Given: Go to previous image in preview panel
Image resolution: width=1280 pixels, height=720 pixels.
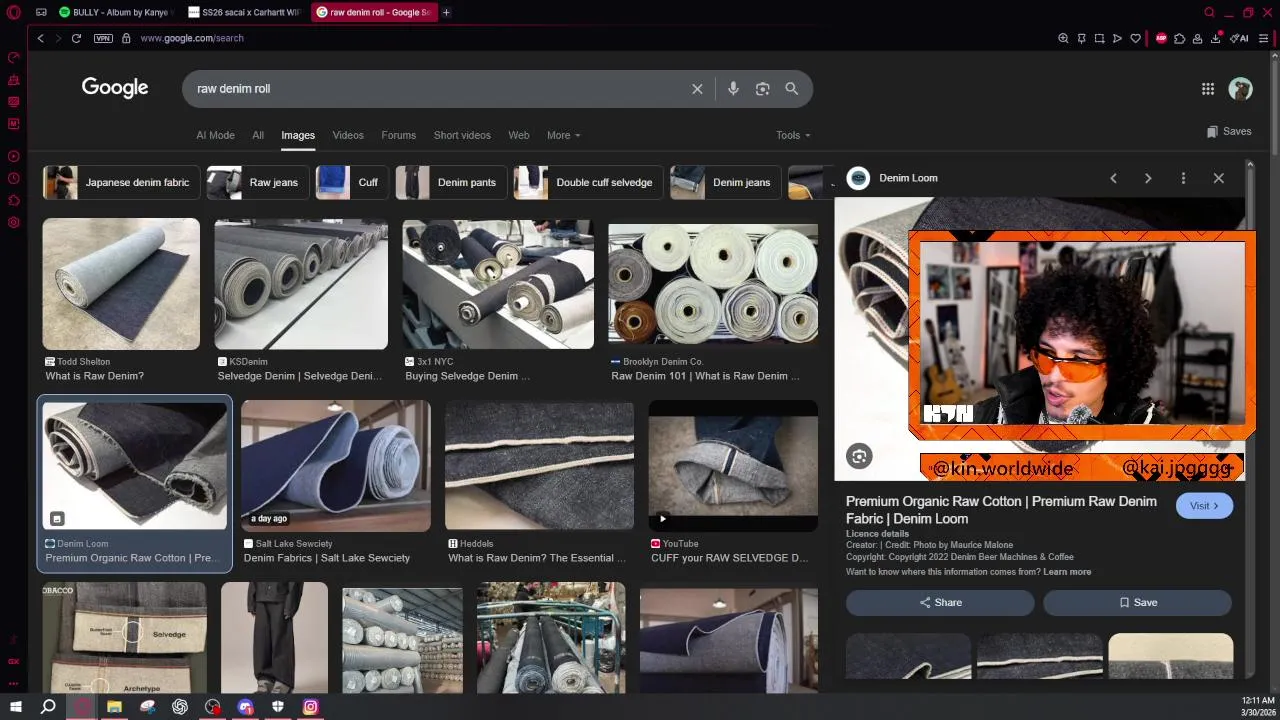Looking at the screenshot, I should [1113, 178].
